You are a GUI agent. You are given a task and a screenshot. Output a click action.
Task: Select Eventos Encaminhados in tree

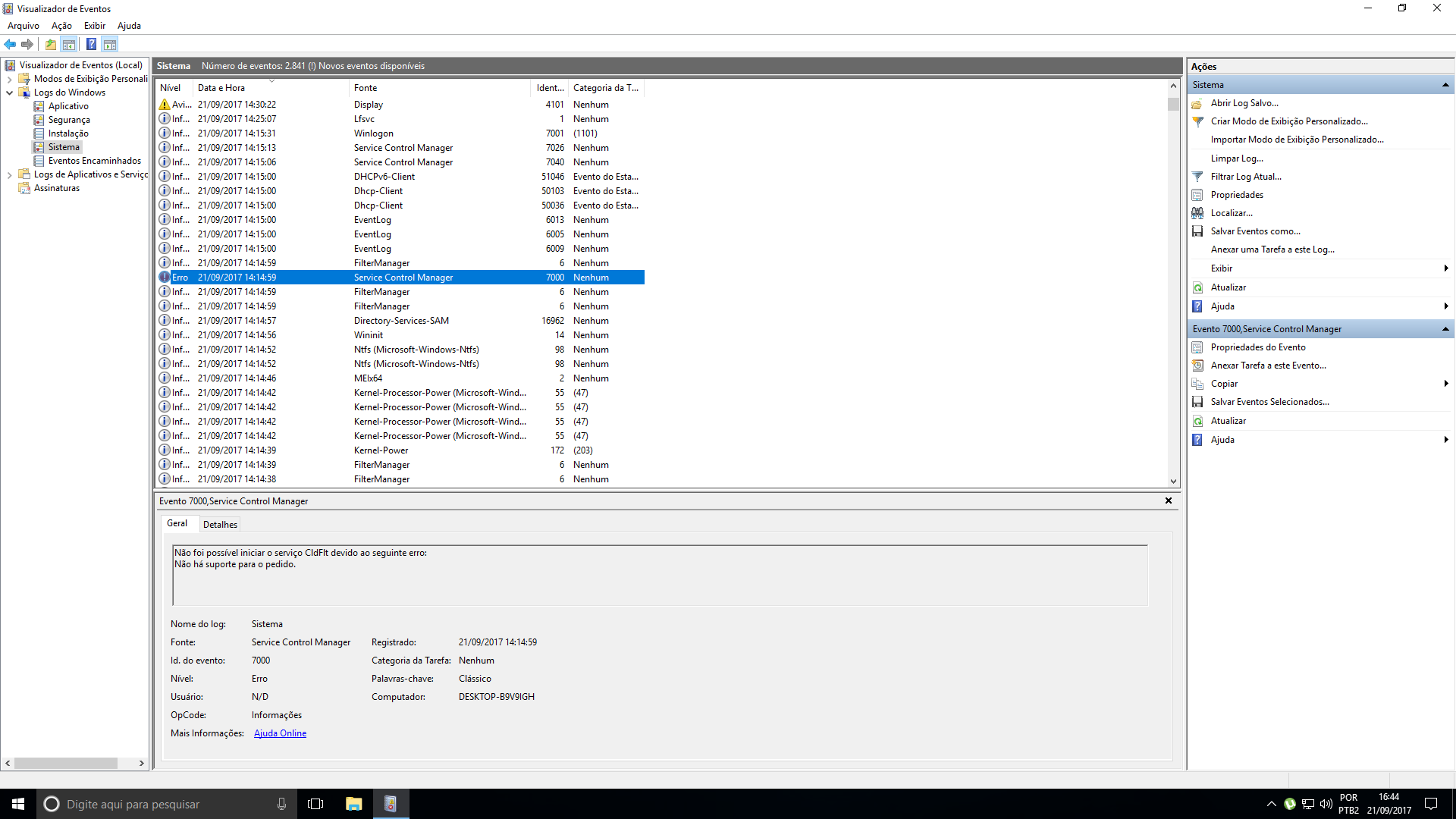pyautogui.click(x=95, y=161)
